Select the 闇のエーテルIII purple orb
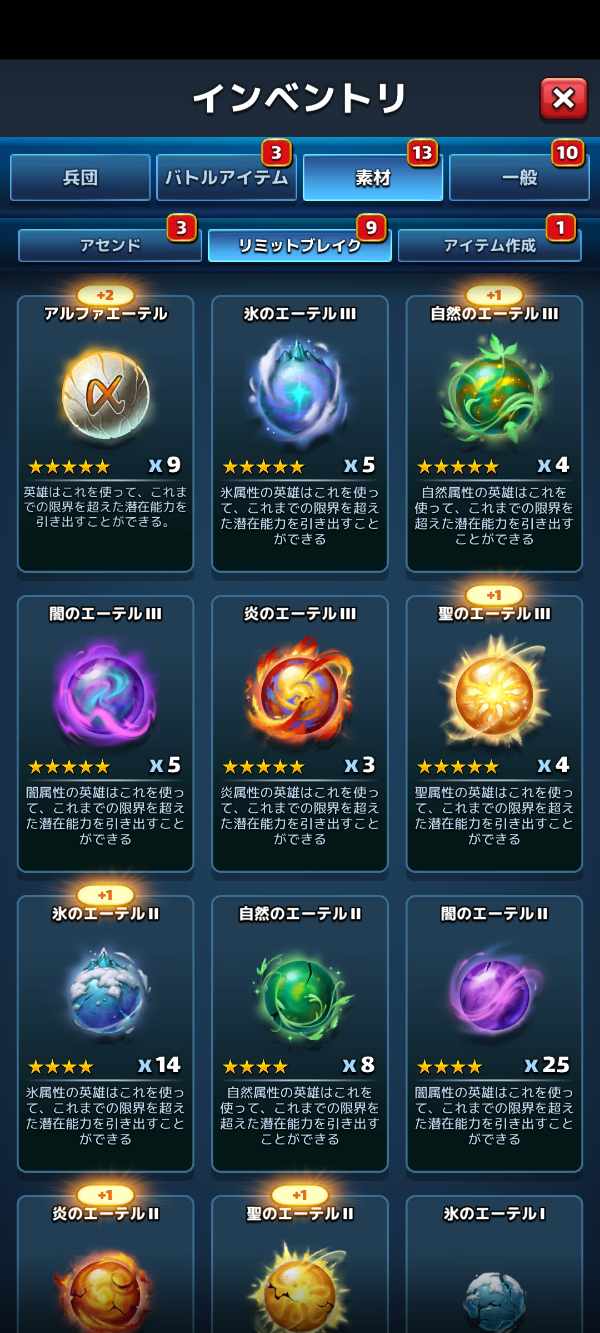 click(x=105, y=692)
